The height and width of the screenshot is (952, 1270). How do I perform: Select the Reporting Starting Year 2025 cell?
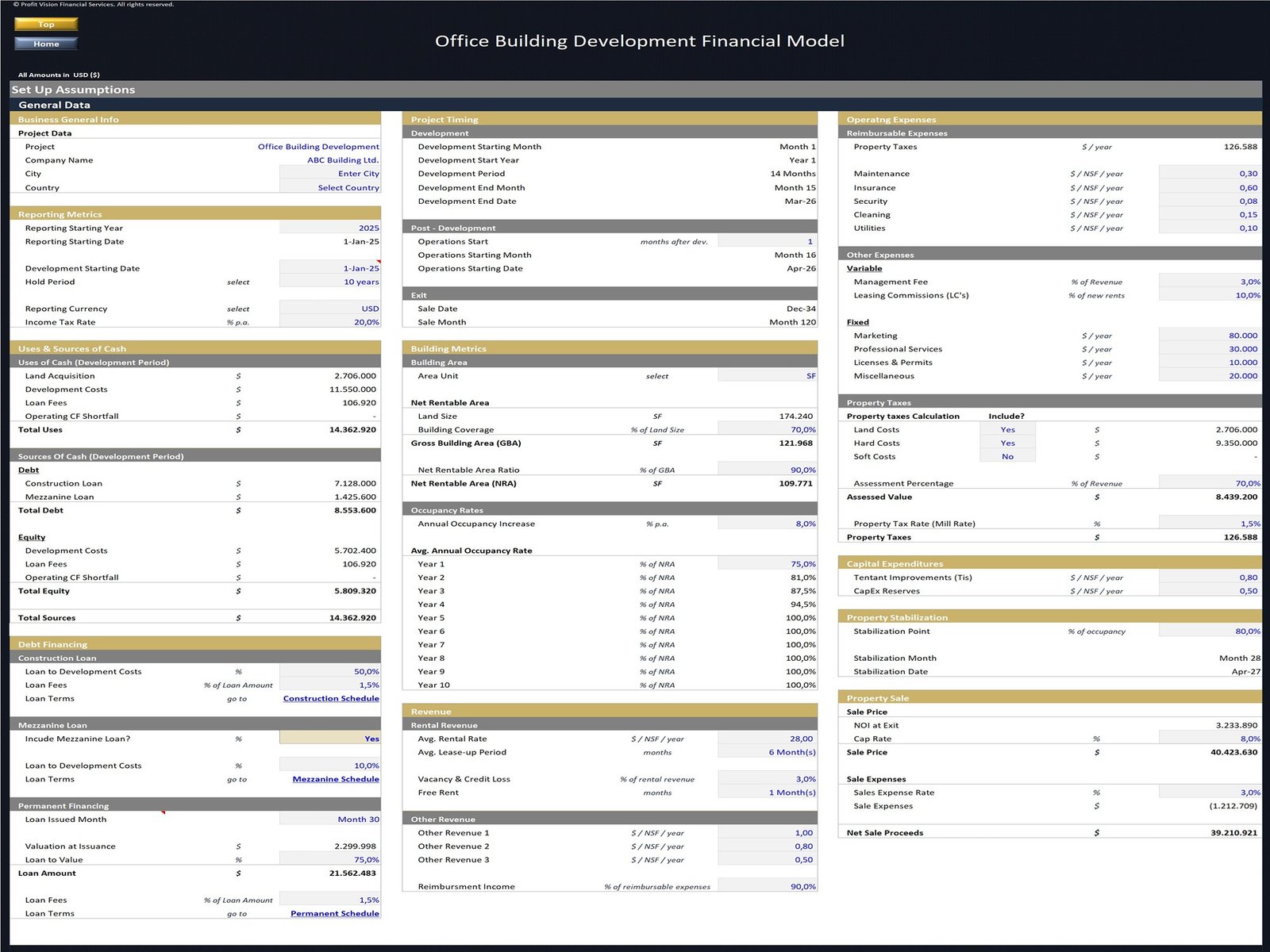point(329,228)
